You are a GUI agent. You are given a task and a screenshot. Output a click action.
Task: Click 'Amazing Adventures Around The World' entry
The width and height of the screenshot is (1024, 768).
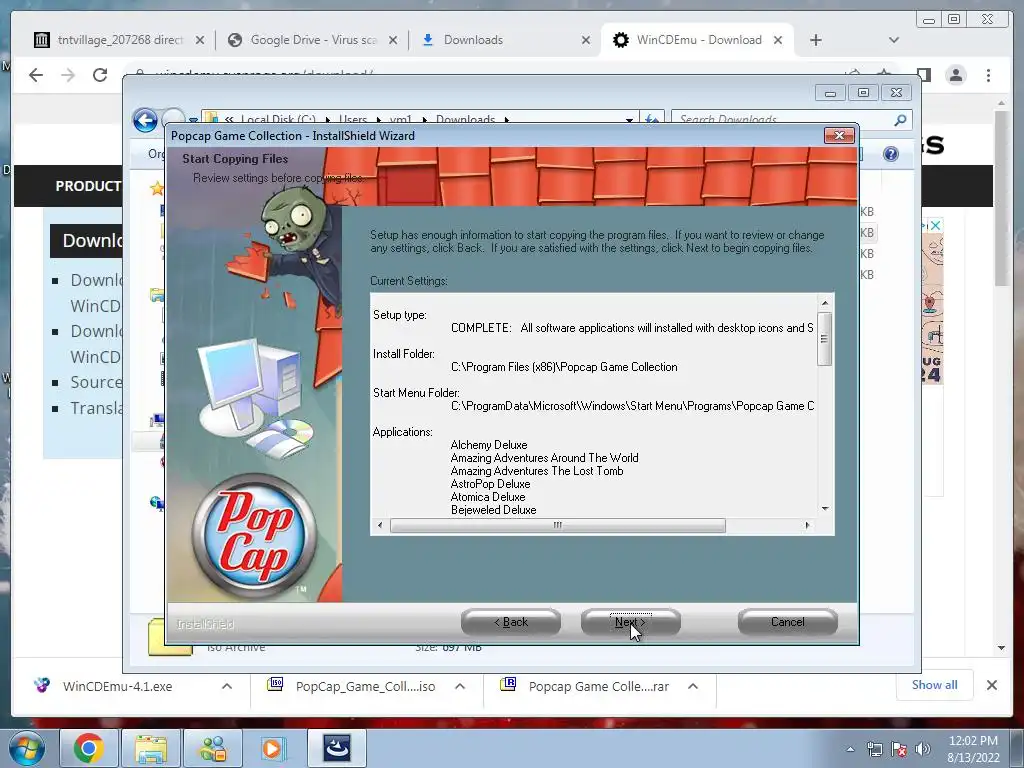click(544, 458)
